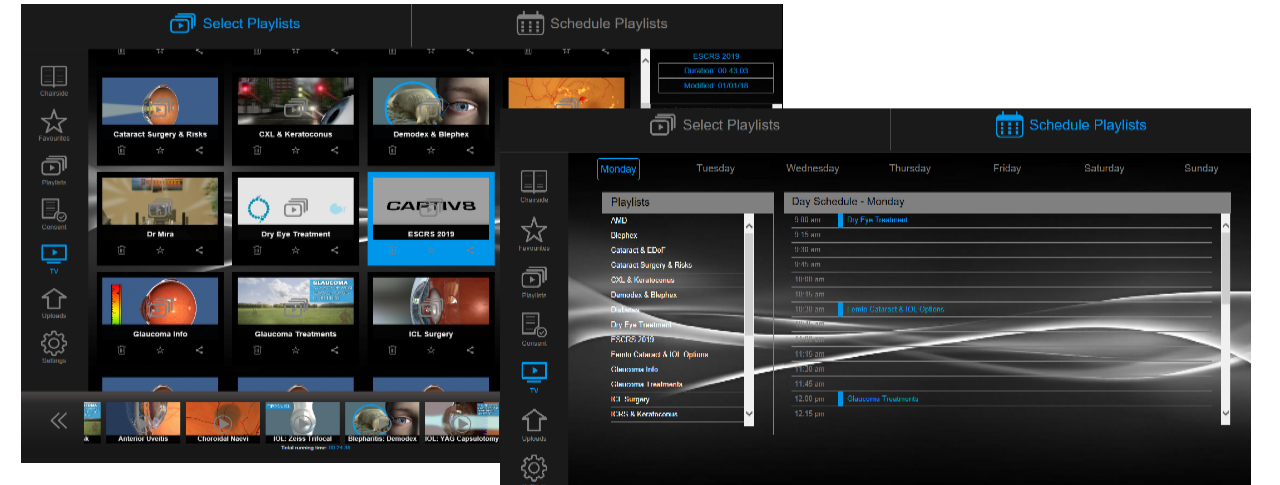Image resolution: width=1280 pixels, height=485 pixels.
Task: Open Favourites in the left window sidebar
Action: click(x=54, y=125)
